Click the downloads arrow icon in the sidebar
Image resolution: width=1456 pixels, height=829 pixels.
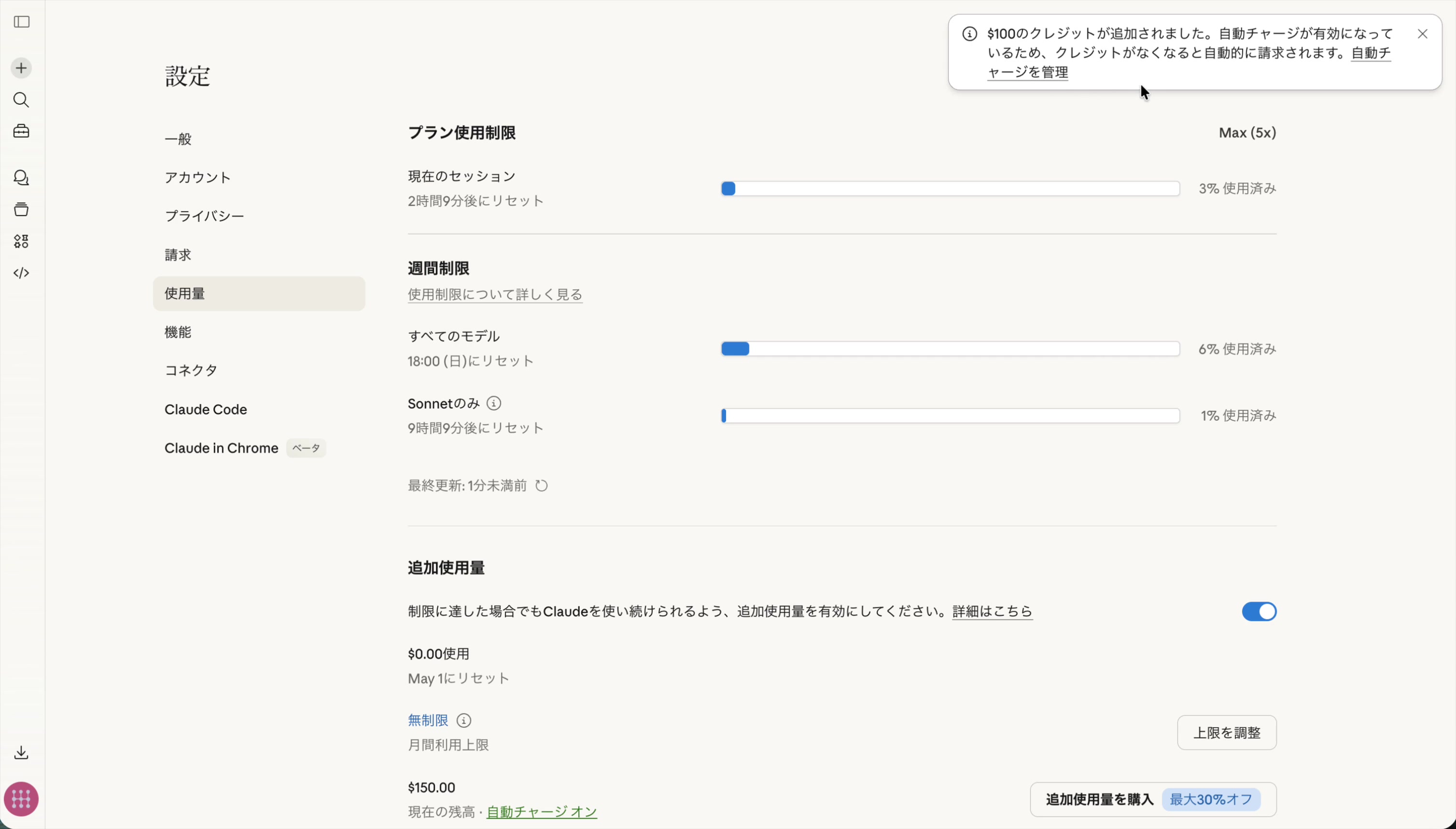[22, 753]
